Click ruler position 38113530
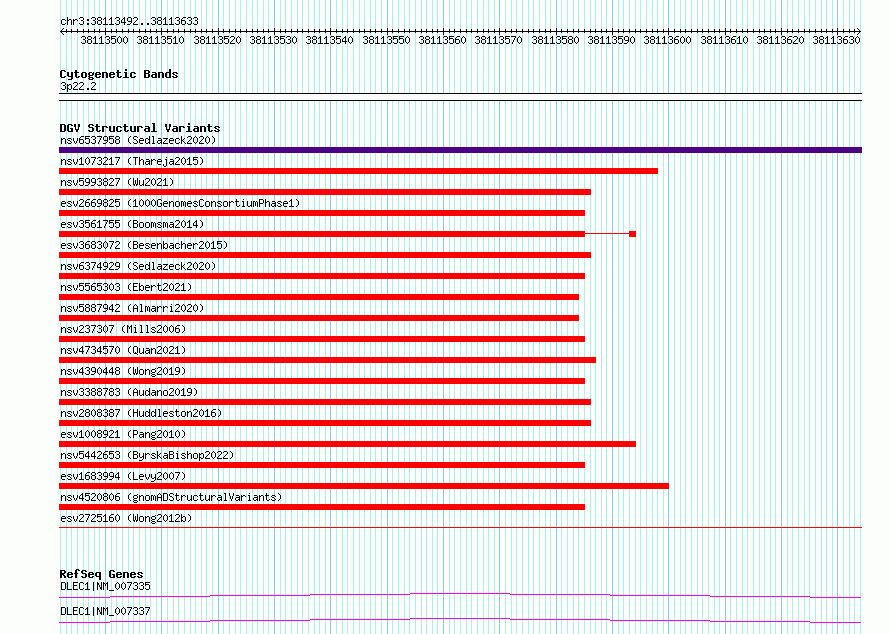 (x=274, y=40)
